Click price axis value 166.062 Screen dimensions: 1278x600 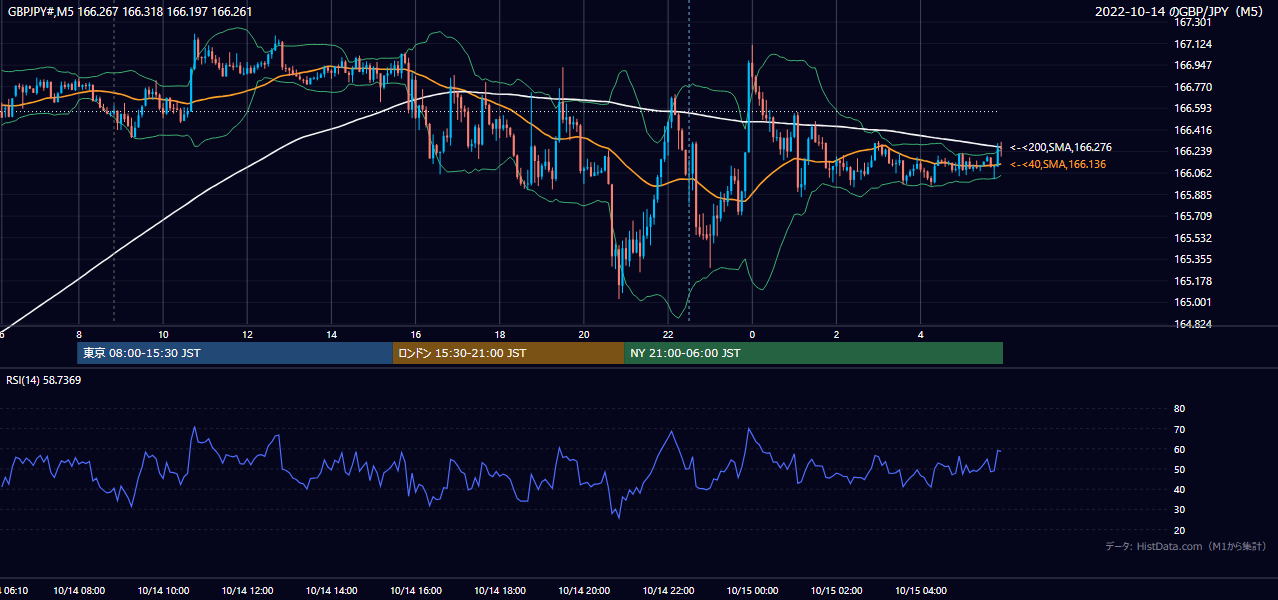coord(1192,173)
